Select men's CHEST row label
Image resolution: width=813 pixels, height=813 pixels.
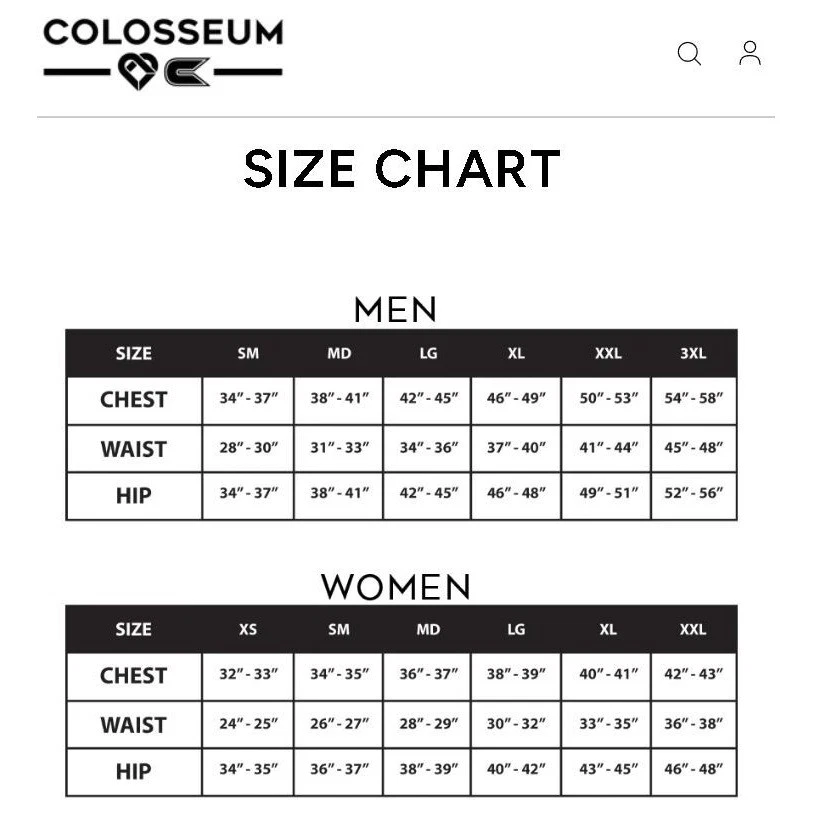pyautogui.click(x=133, y=400)
